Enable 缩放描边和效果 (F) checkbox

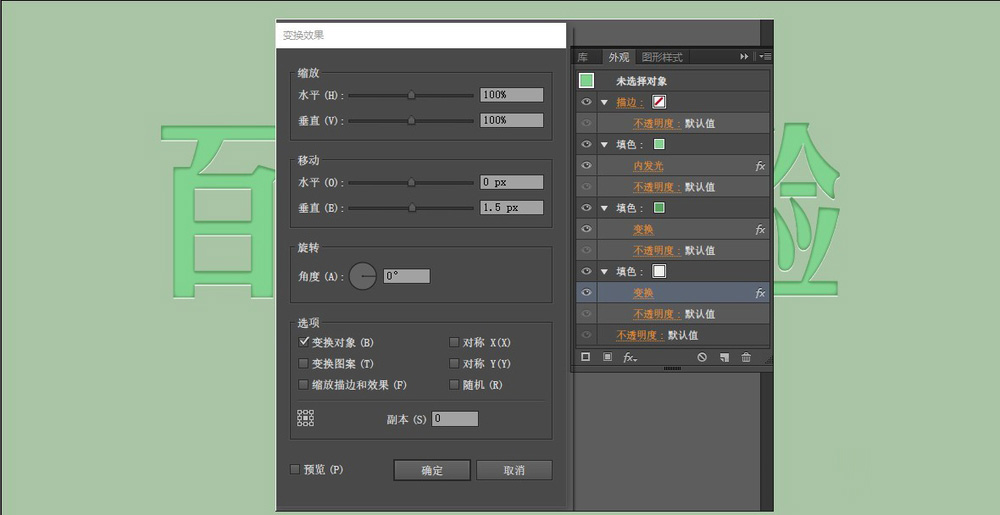(304, 384)
